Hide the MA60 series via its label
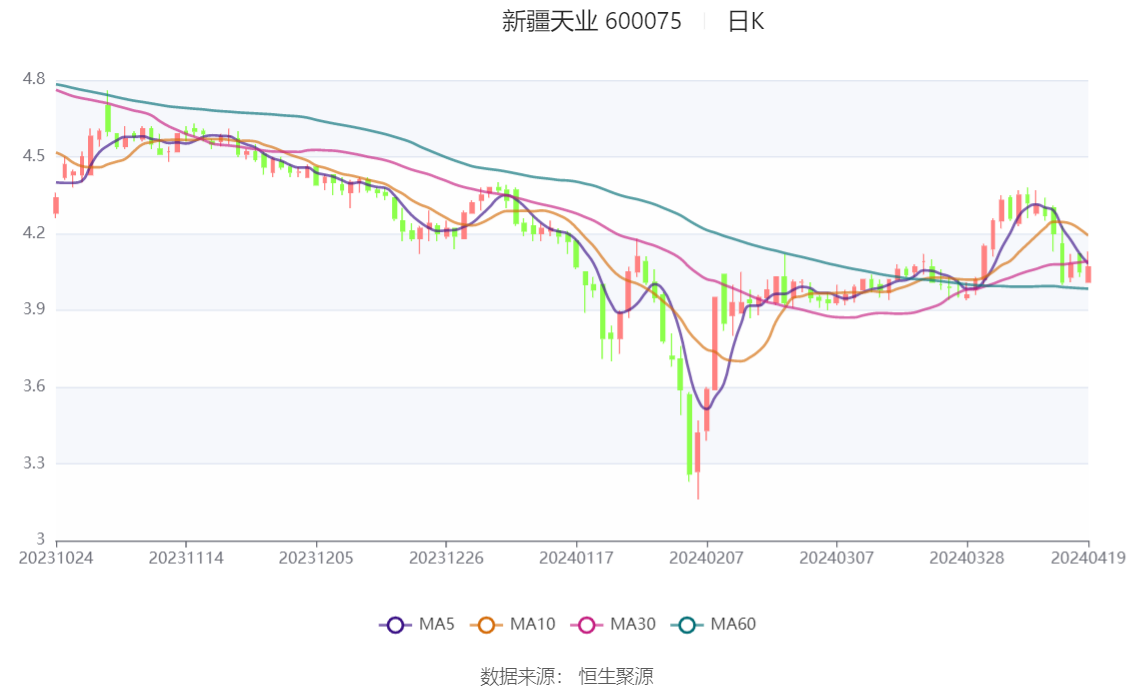 point(733,624)
